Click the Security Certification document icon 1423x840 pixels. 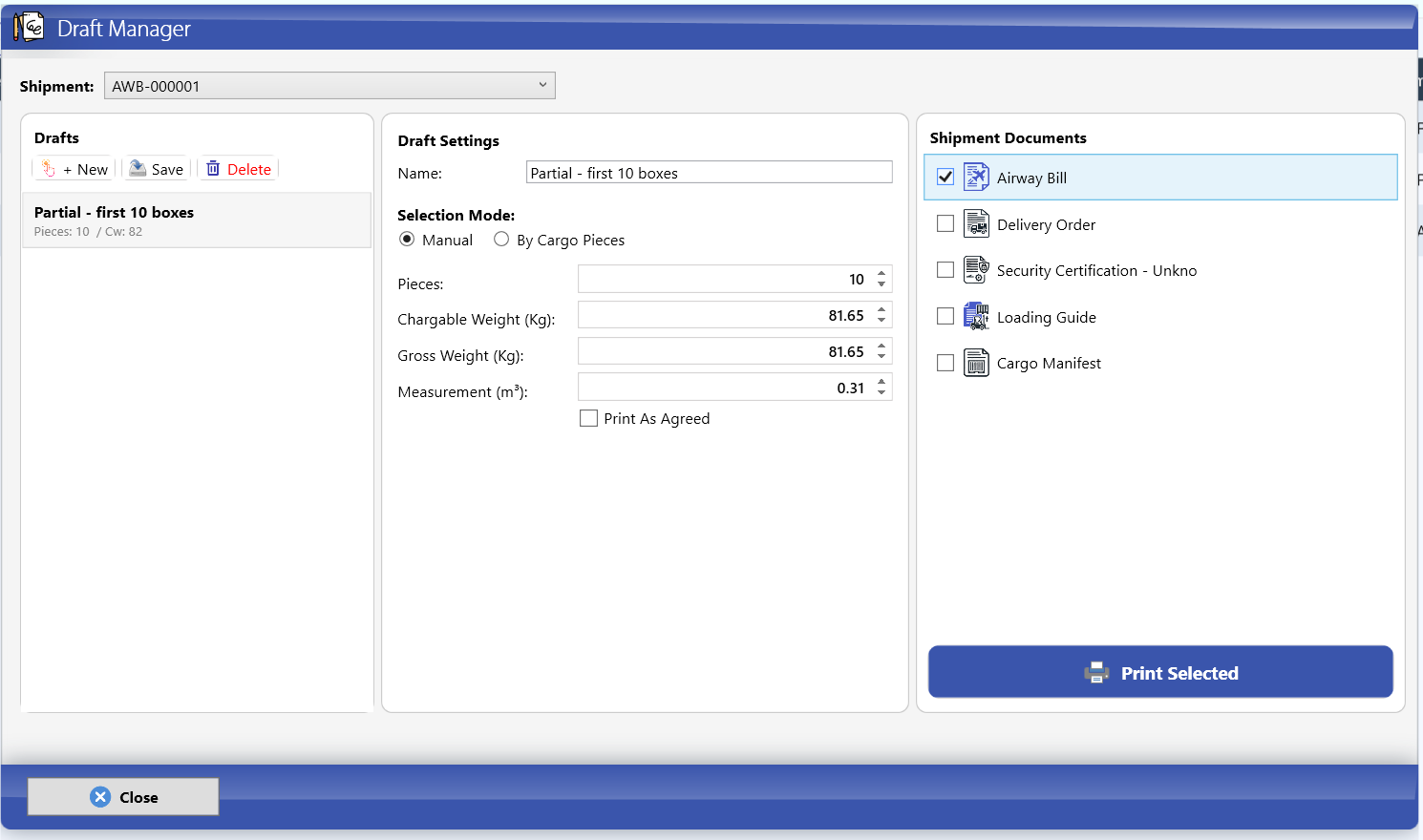click(x=976, y=270)
